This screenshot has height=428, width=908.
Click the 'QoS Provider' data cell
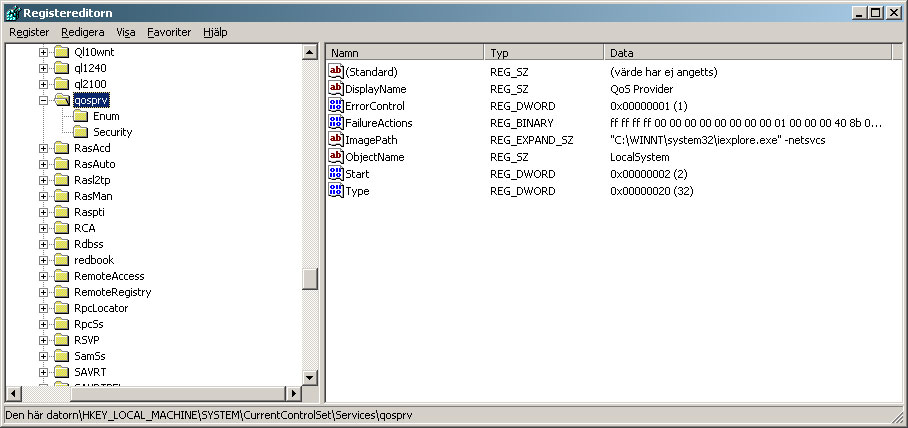642,89
